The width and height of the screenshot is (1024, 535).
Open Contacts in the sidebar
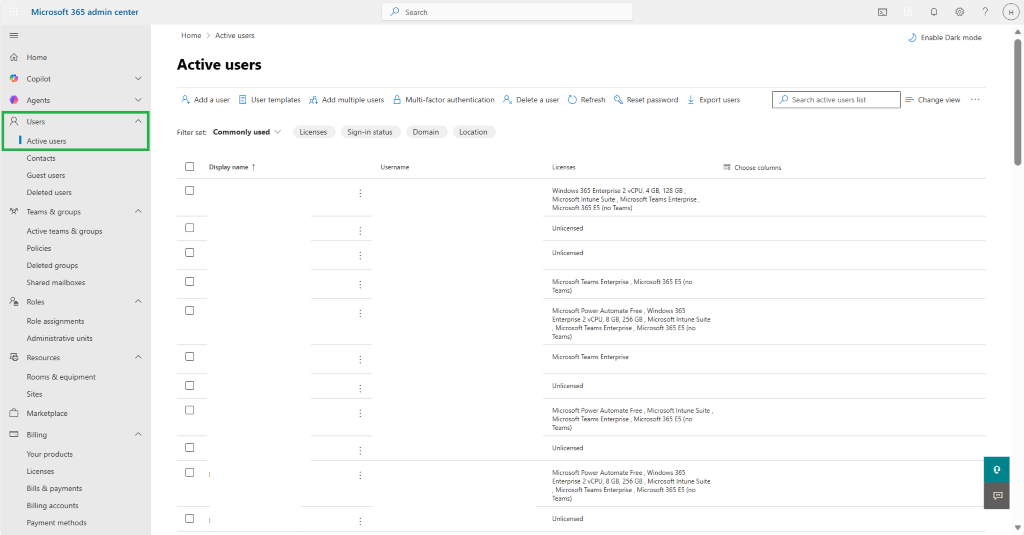coord(41,158)
